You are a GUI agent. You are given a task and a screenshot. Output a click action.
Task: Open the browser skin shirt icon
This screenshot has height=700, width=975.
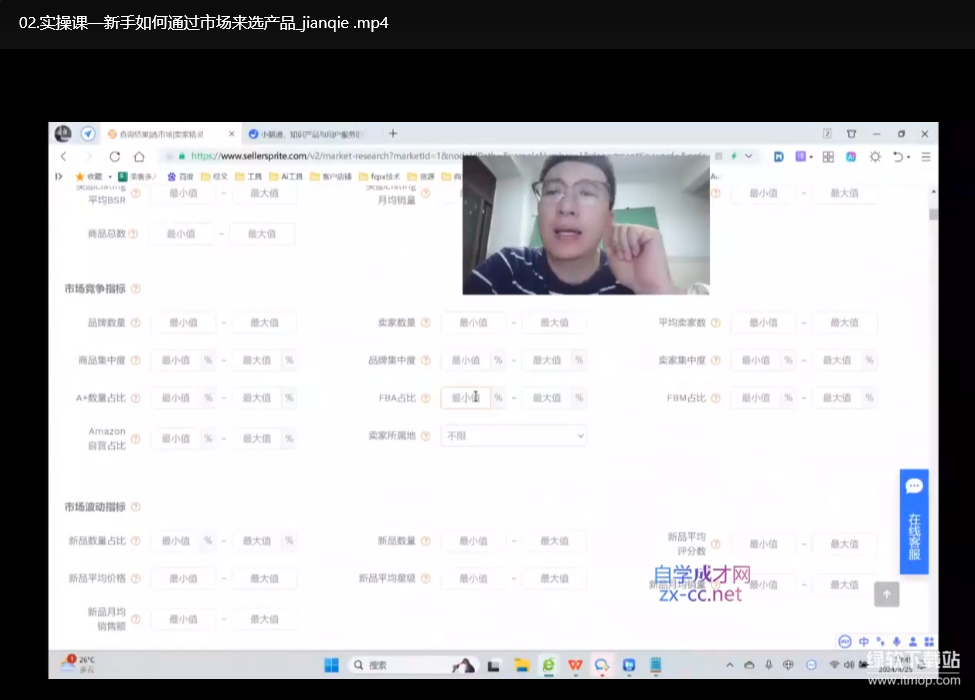[x=851, y=134]
